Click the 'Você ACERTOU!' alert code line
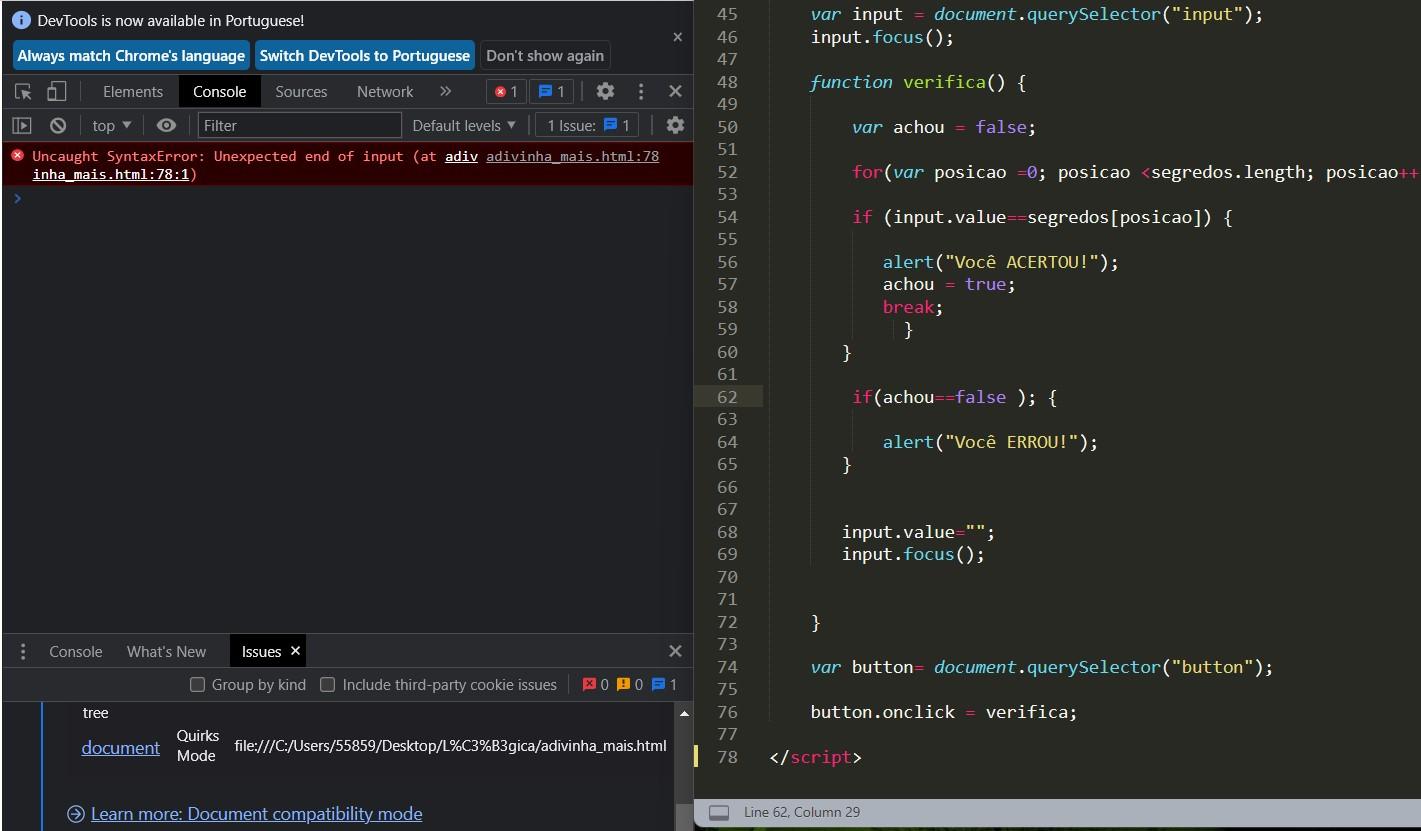This screenshot has width=1421, height=831. point(1000,262)
